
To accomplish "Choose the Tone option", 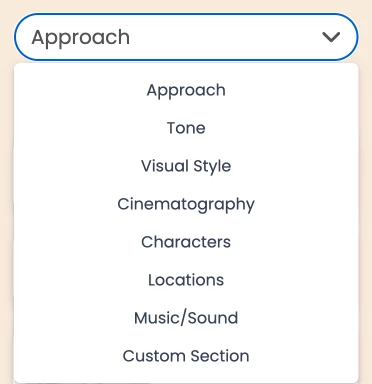I will pyautogui.click(x=186, y=128).
